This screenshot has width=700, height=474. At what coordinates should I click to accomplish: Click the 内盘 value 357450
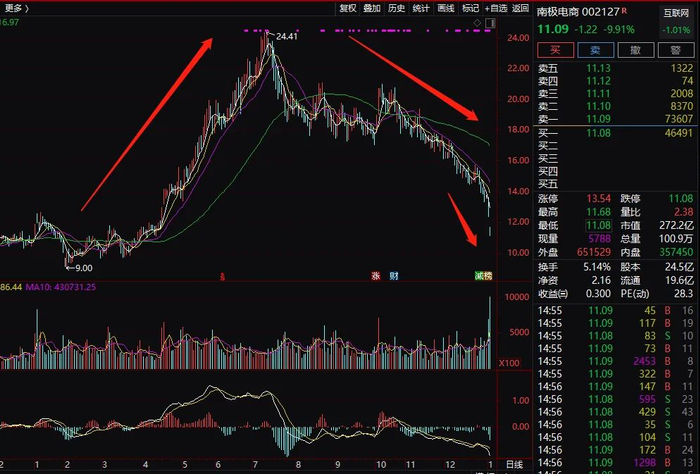pyautogui.click(x=676, y=252)
